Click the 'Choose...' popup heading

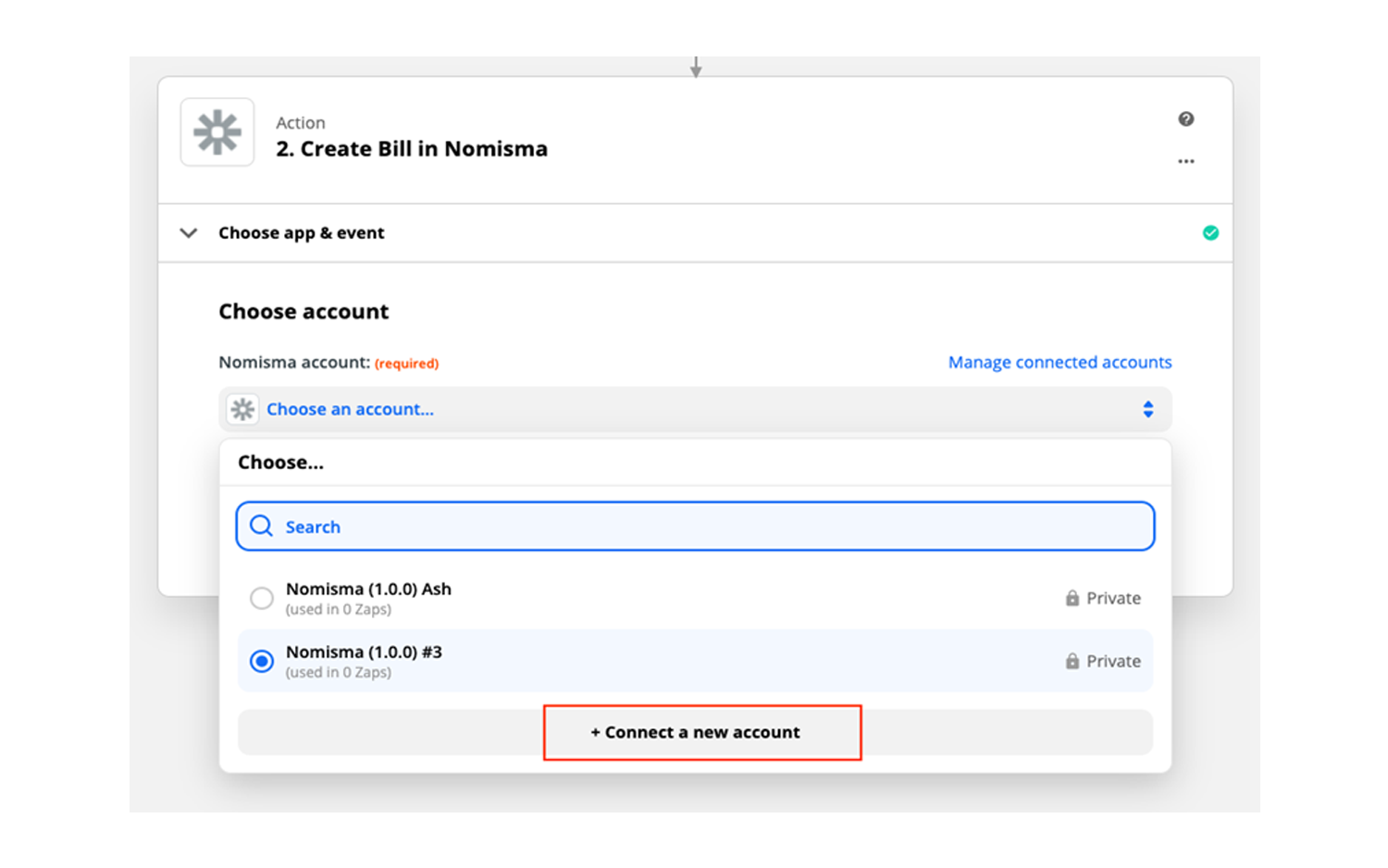point(280,462)
